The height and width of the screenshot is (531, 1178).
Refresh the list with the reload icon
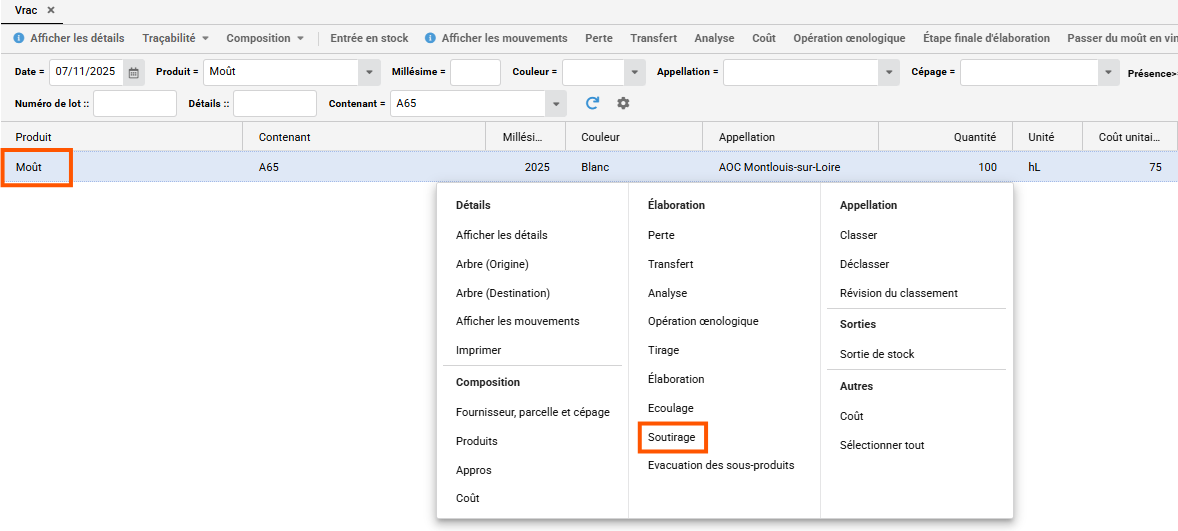pyautogui.click(x=593, y=104)
